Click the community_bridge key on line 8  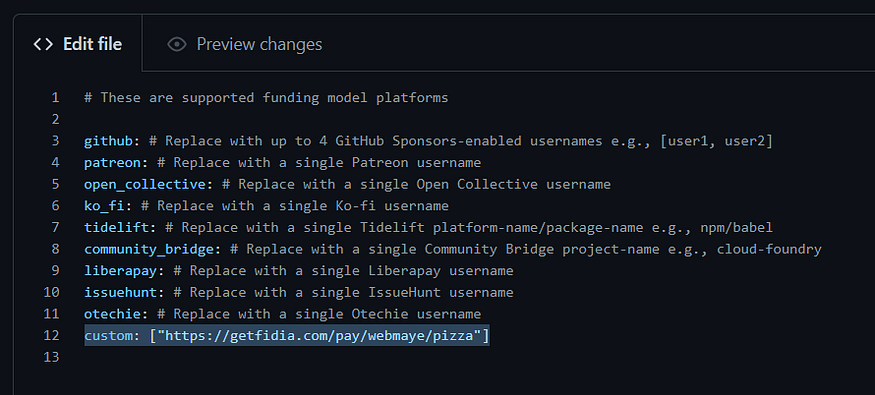pyautogui.click(x=149, y=249)
